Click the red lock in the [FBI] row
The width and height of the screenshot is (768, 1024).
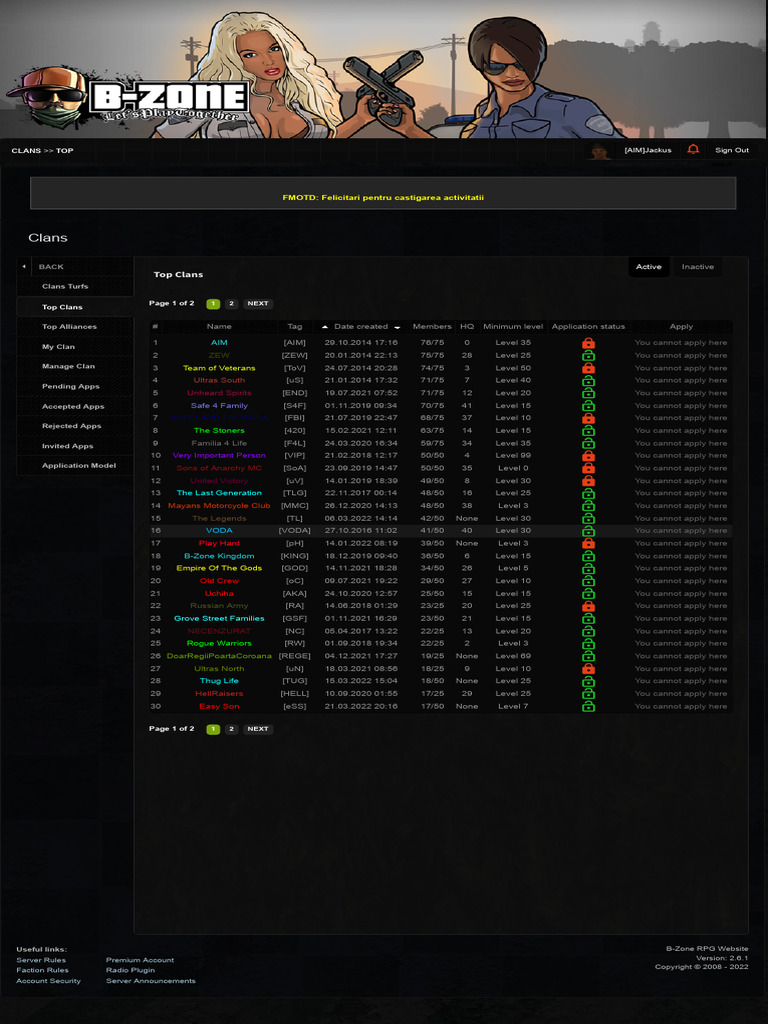click(588, 418)
